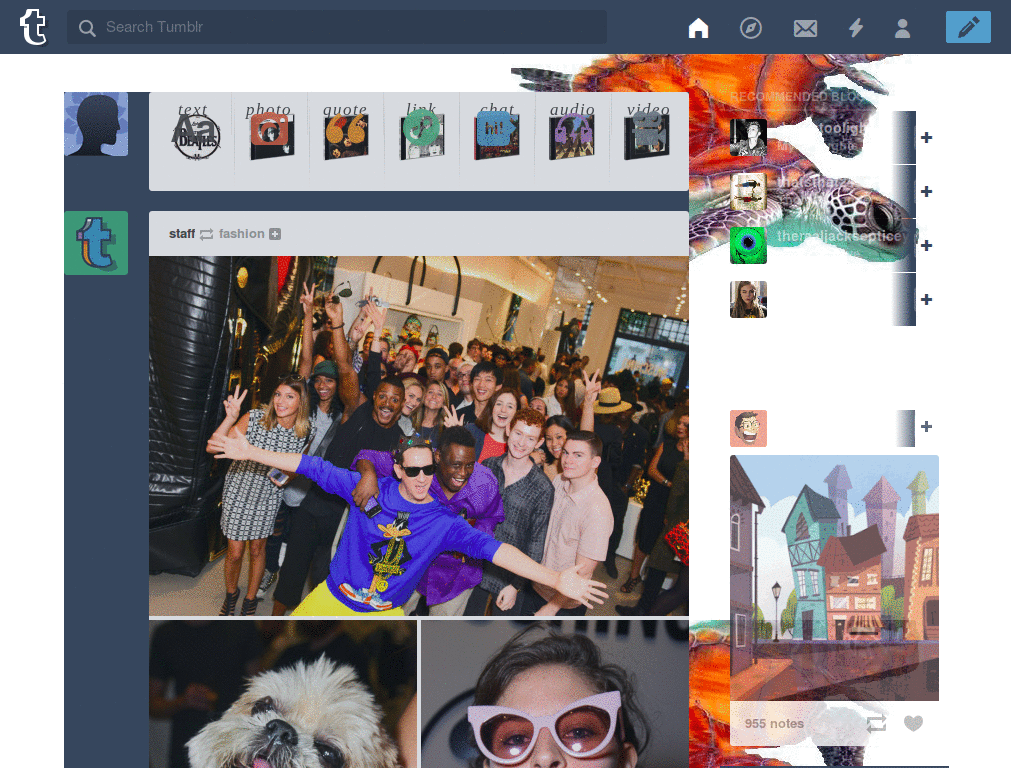Screen dimensions: 1024x768
Task: Create a new quote post
Action: tap(346, 133)
